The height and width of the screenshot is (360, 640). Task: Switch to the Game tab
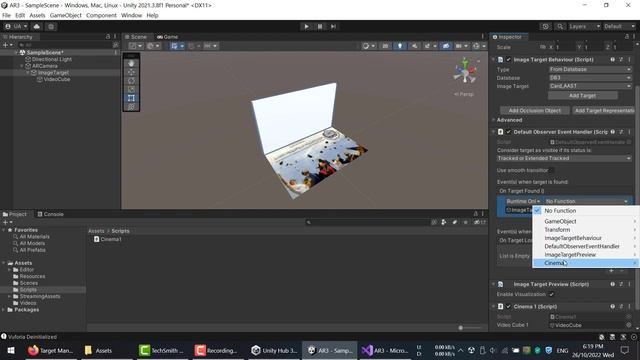click(168, 37)
